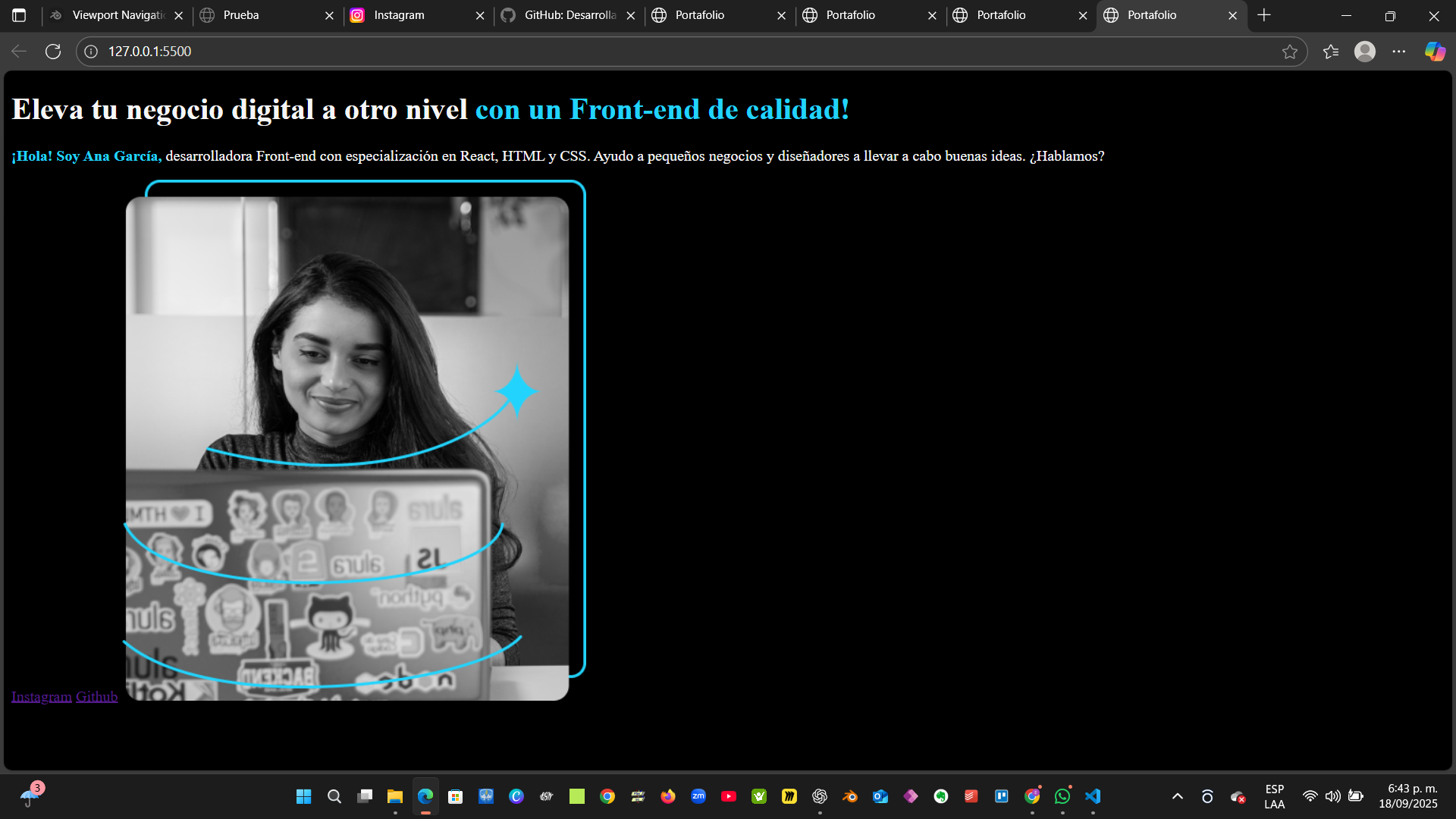The image size is (1456, 819).
Task: Open WhatsApp from the taskbar
Action: (x=1062, y=796)
